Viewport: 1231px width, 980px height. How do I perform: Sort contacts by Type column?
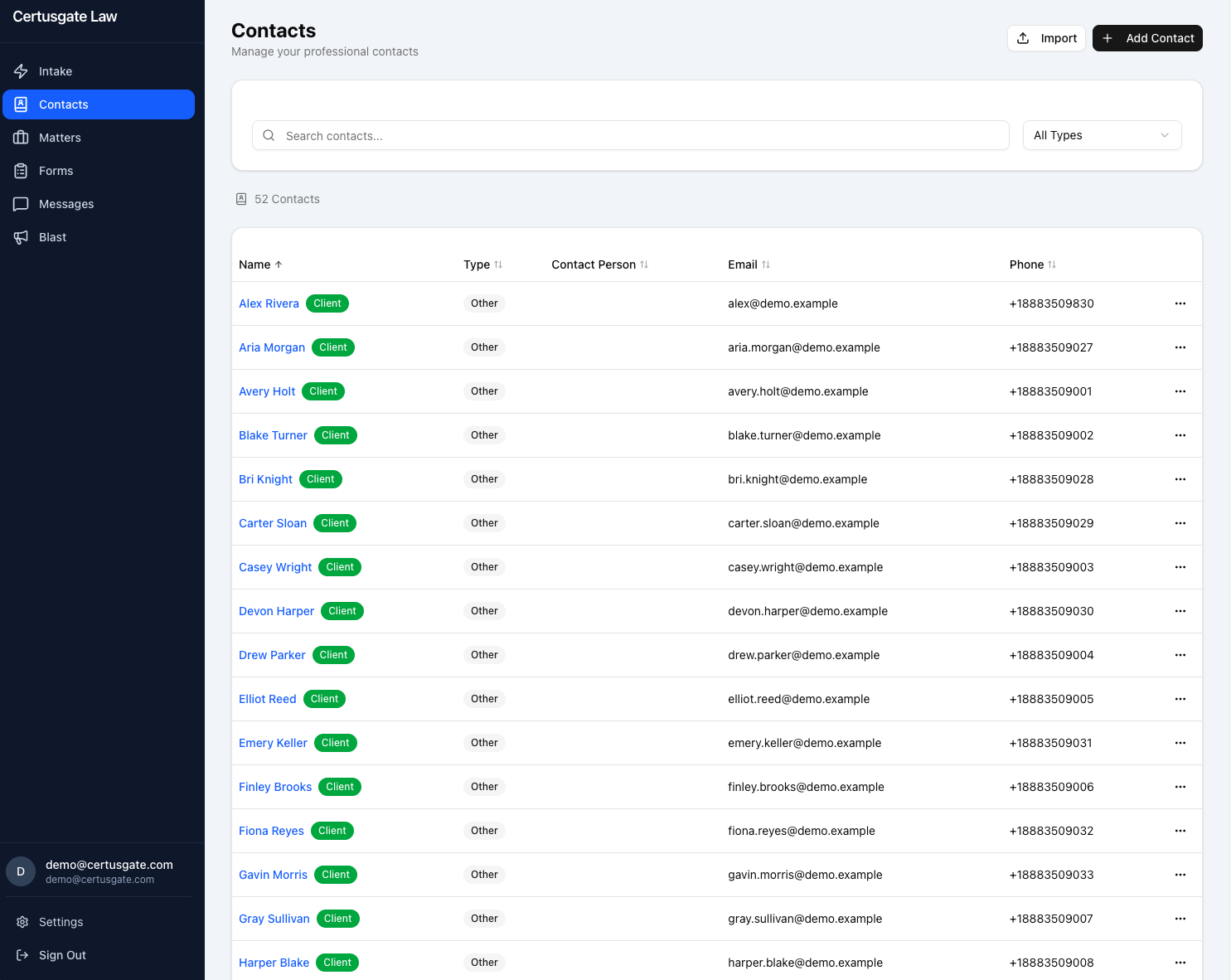(482, 264)
